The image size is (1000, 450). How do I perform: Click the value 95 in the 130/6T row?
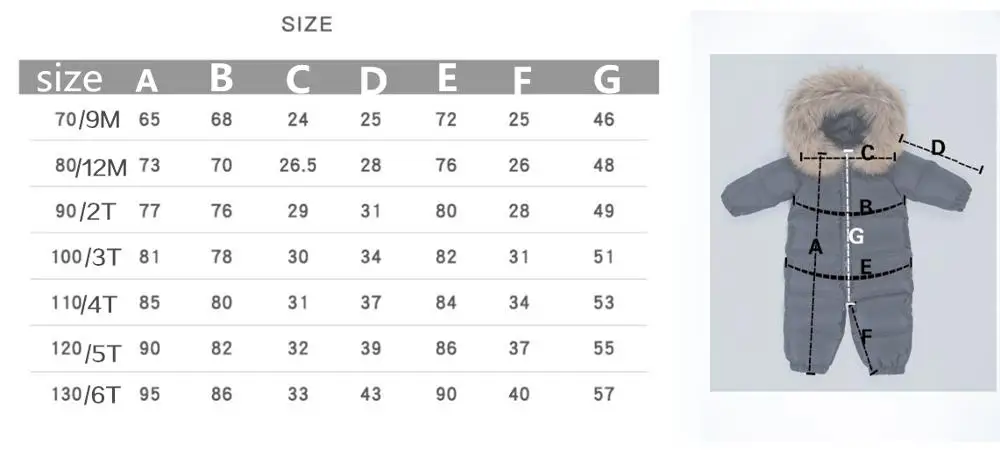pos(149,394)
